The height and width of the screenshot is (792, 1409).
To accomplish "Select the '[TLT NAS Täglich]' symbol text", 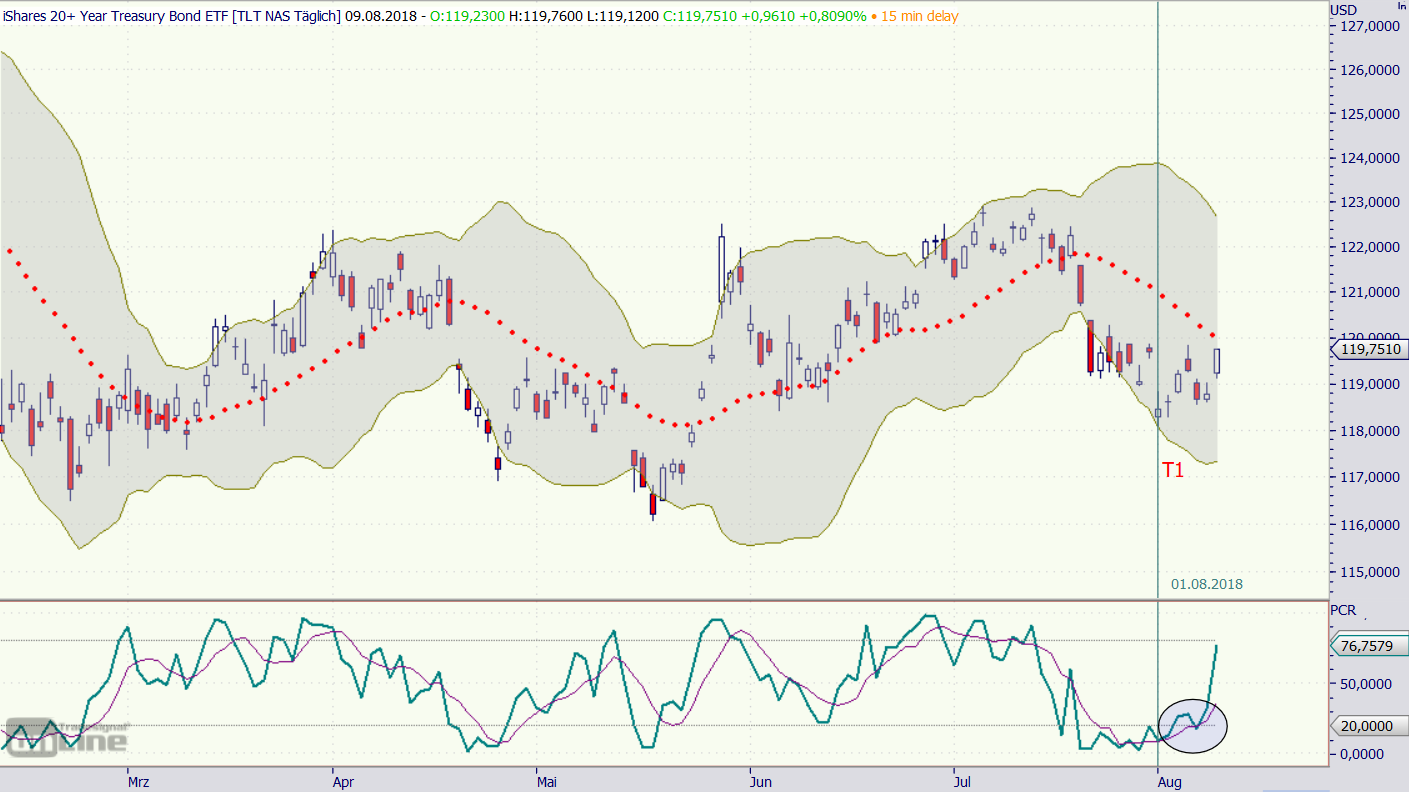I will (286, 16).
